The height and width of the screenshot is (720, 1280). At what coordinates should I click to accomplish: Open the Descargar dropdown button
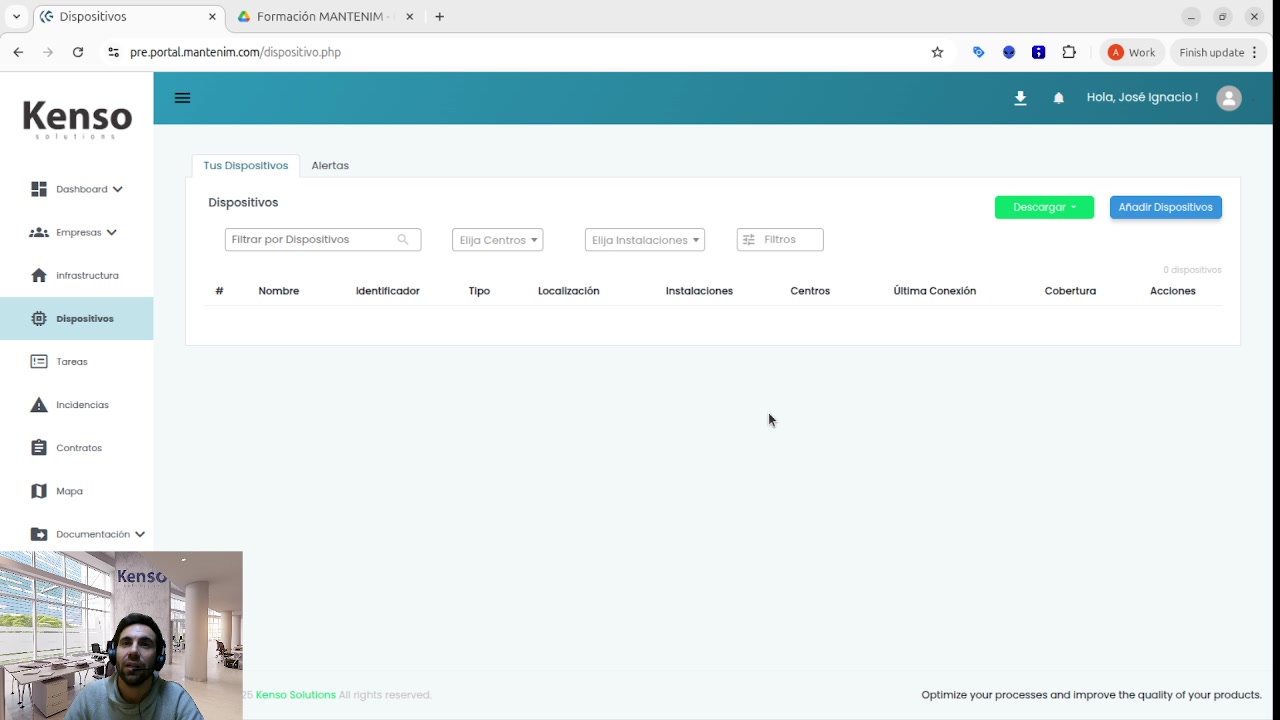pos(1044,207)
